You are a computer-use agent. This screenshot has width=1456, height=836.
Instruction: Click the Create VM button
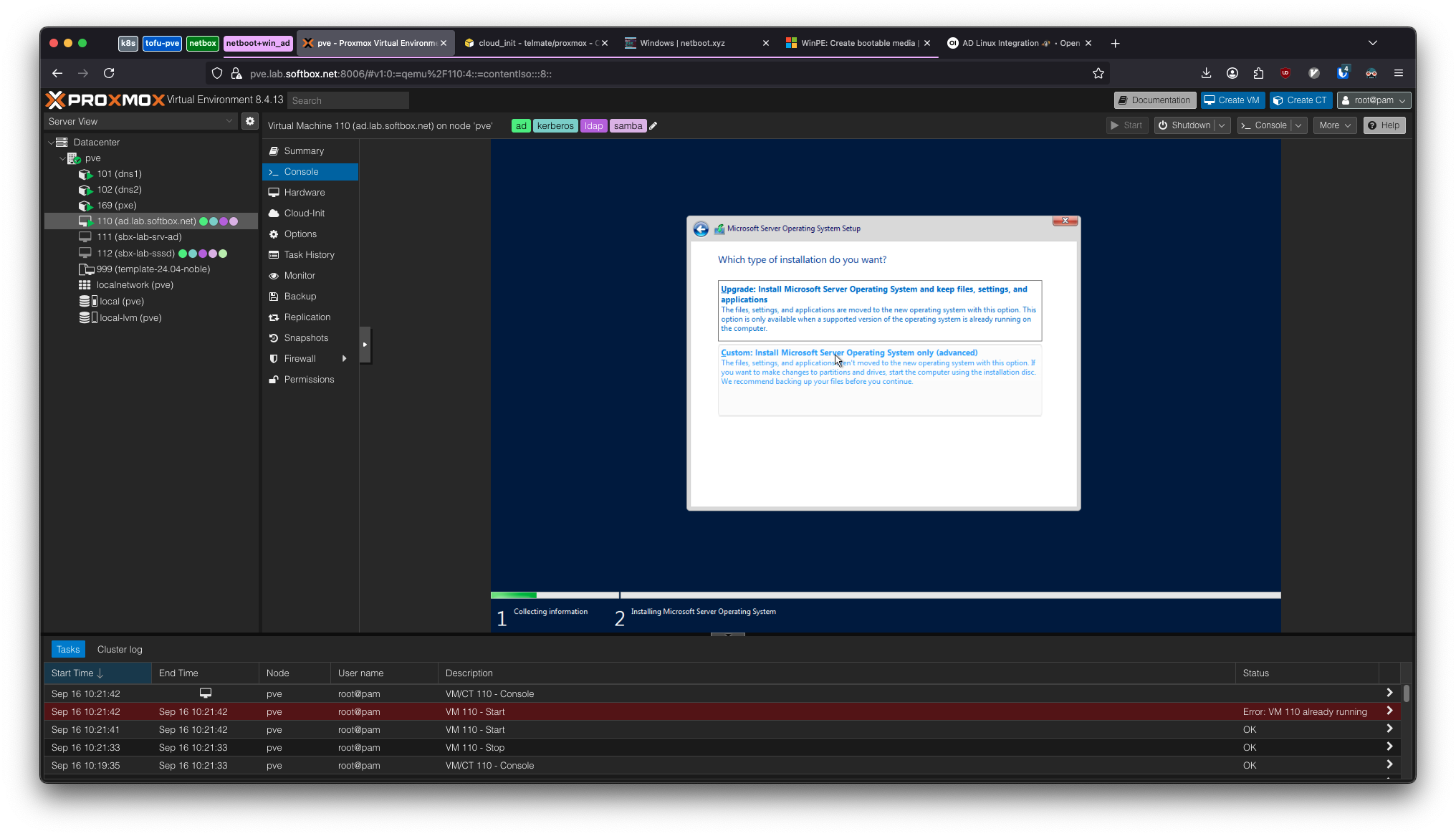[1232, 100]
